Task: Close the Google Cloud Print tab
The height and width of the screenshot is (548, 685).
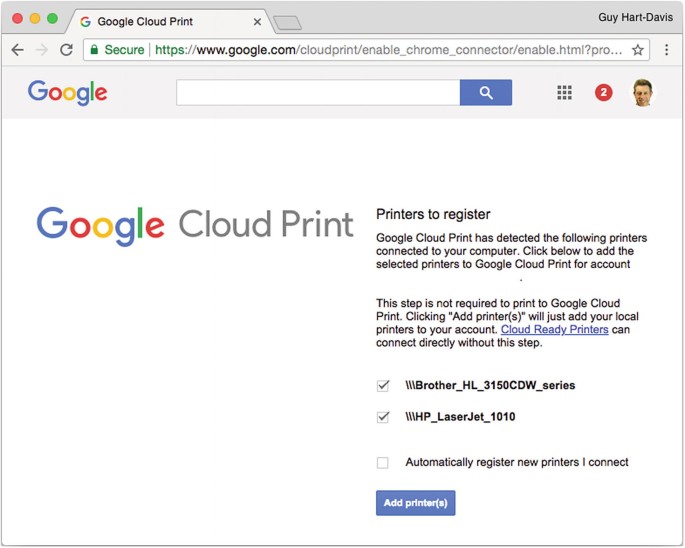Action: coord(257,21)
